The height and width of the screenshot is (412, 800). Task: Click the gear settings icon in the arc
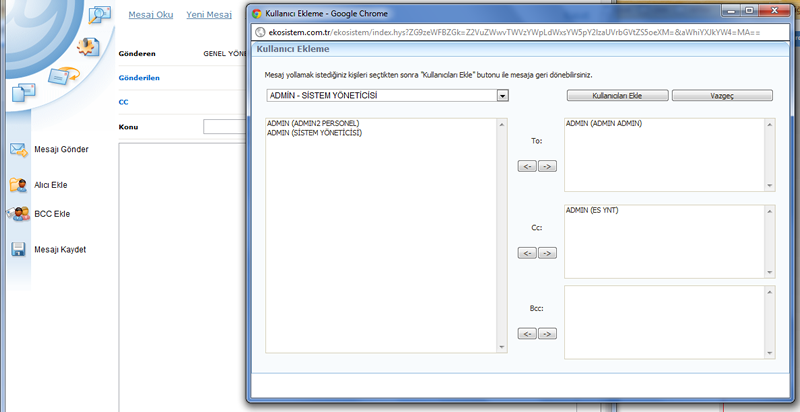[88, 47]
